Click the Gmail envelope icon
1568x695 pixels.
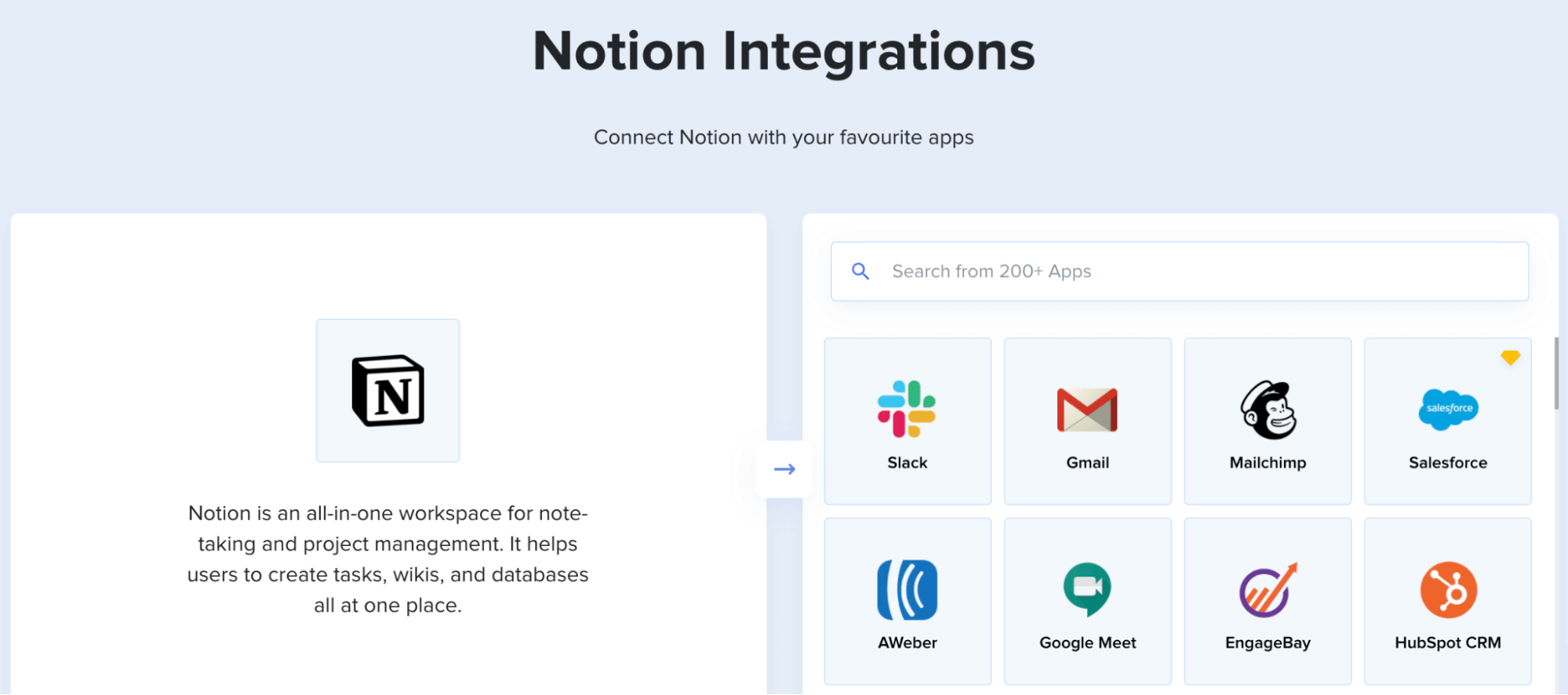[1087, 409]
